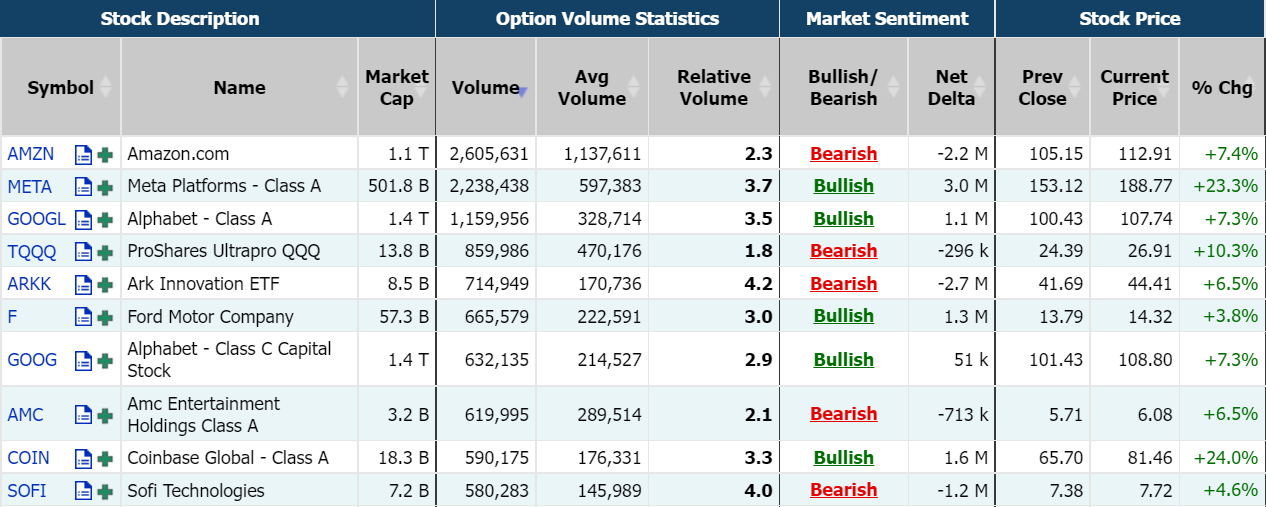Click the green plus icon beside AMC

point(105,415)
